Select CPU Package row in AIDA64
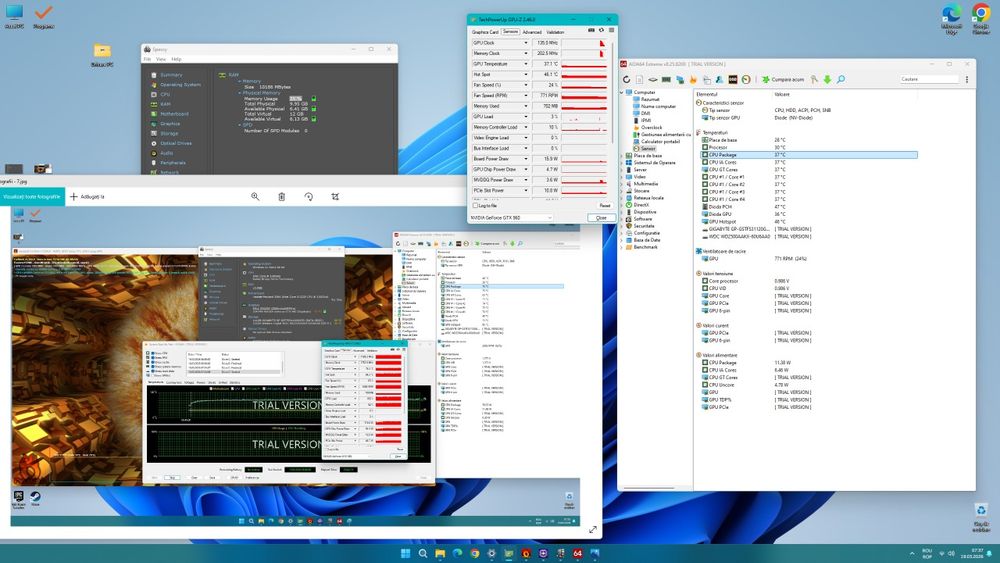Viewport: 1000px width, 563px height. pos(809,155)
